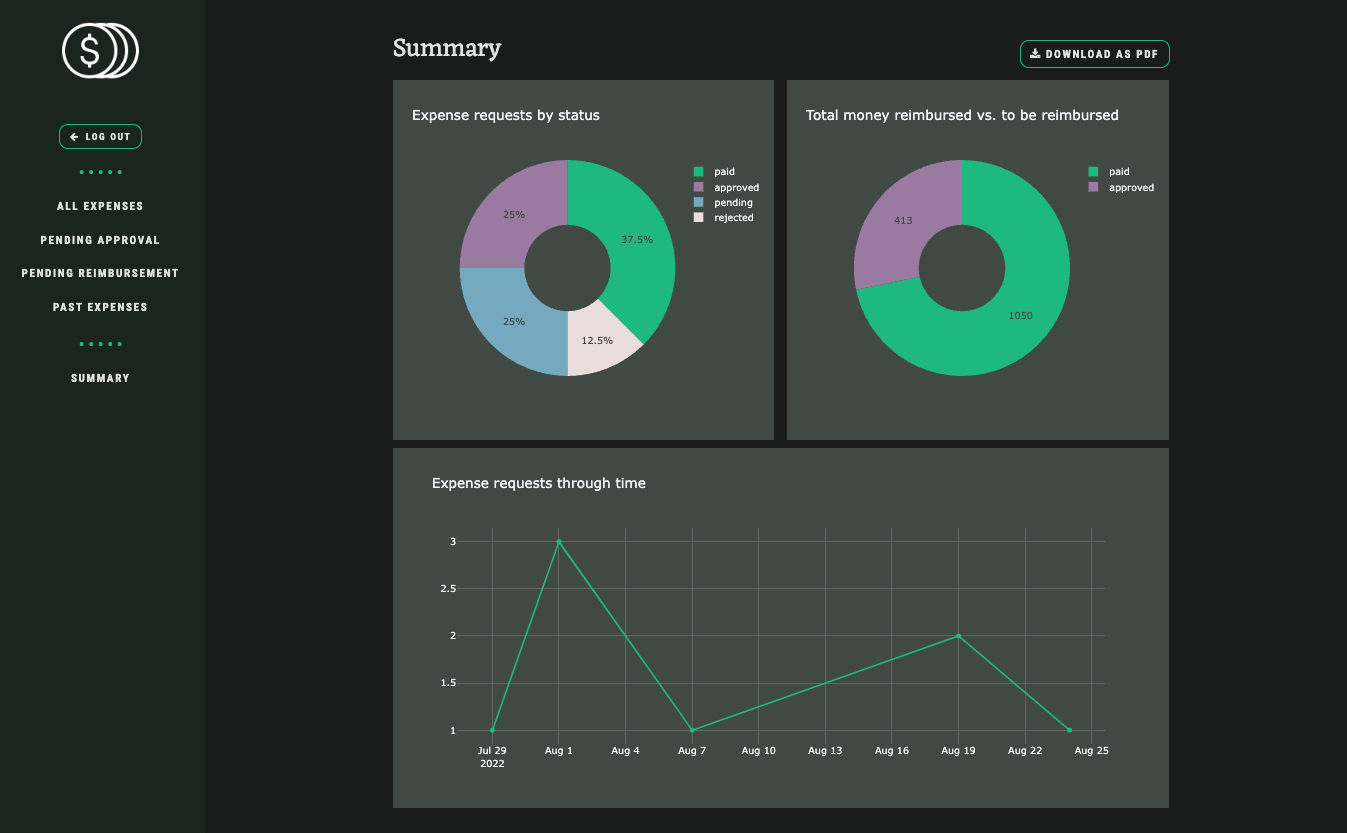The width and height of the screenshot is (1347, 833).
Task: Click the pending legend swatch
Action: coord(698,202)
